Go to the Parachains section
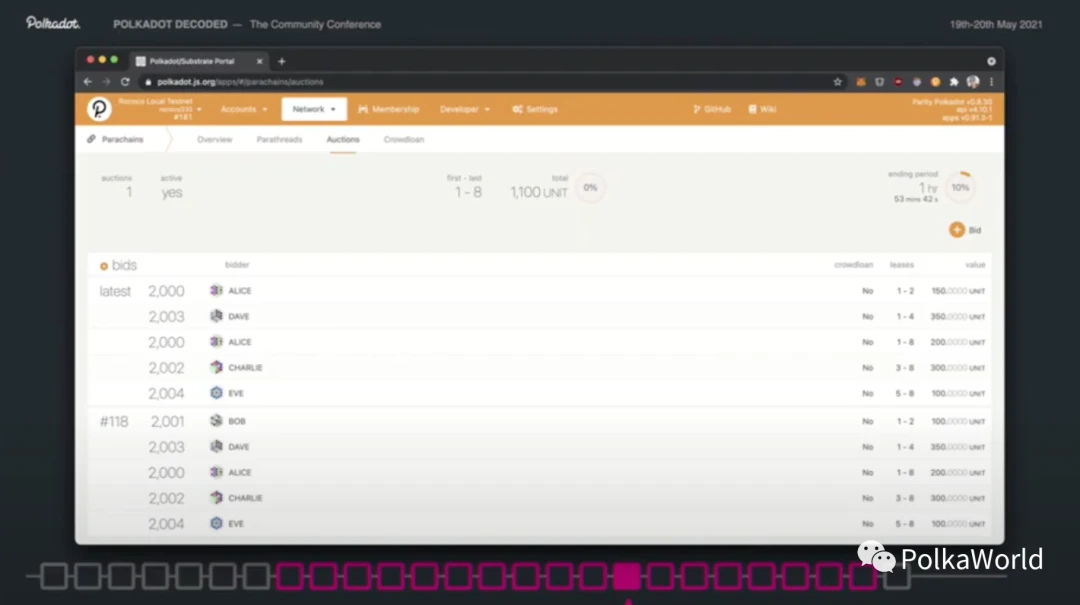 116,139
